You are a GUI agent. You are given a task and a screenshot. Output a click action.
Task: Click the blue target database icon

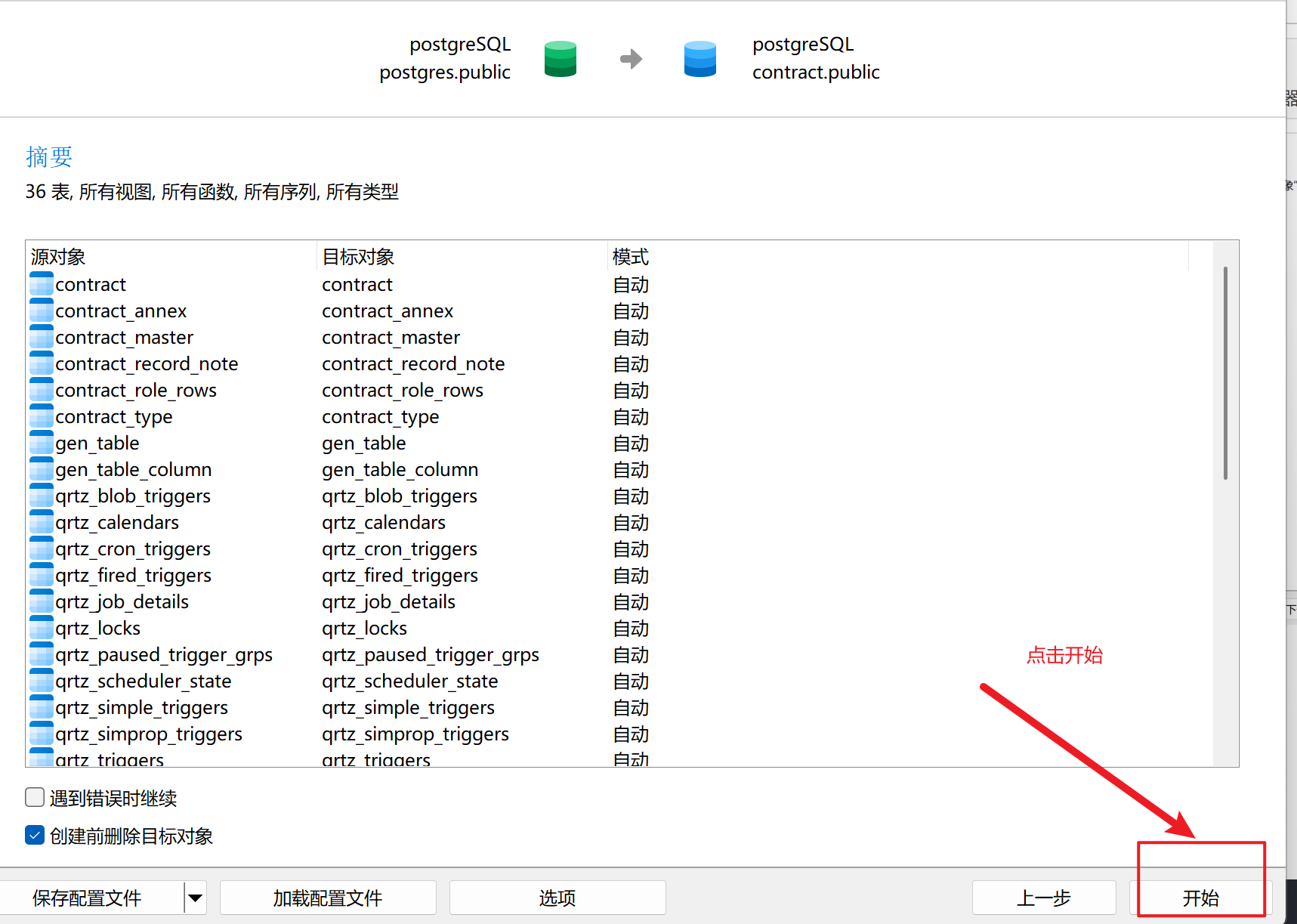pyautogui.click(x=700, y=59)
